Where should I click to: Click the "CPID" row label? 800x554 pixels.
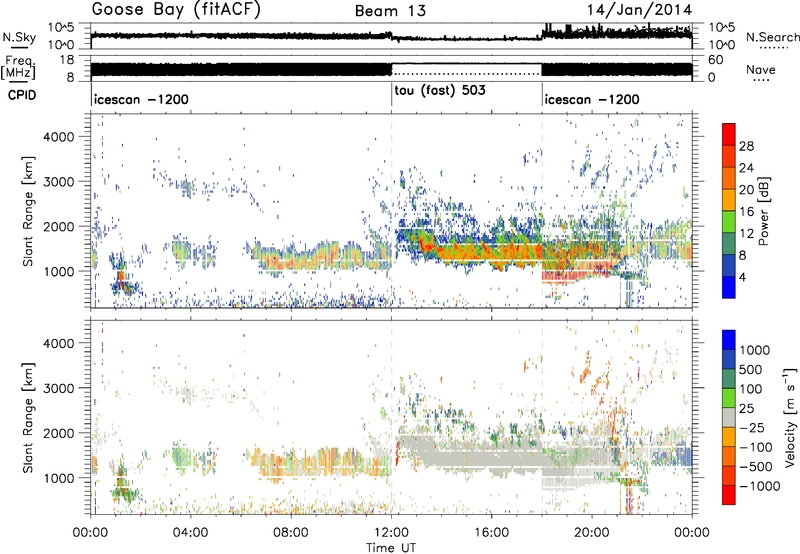pyautogui.click(x=22, y=95)
